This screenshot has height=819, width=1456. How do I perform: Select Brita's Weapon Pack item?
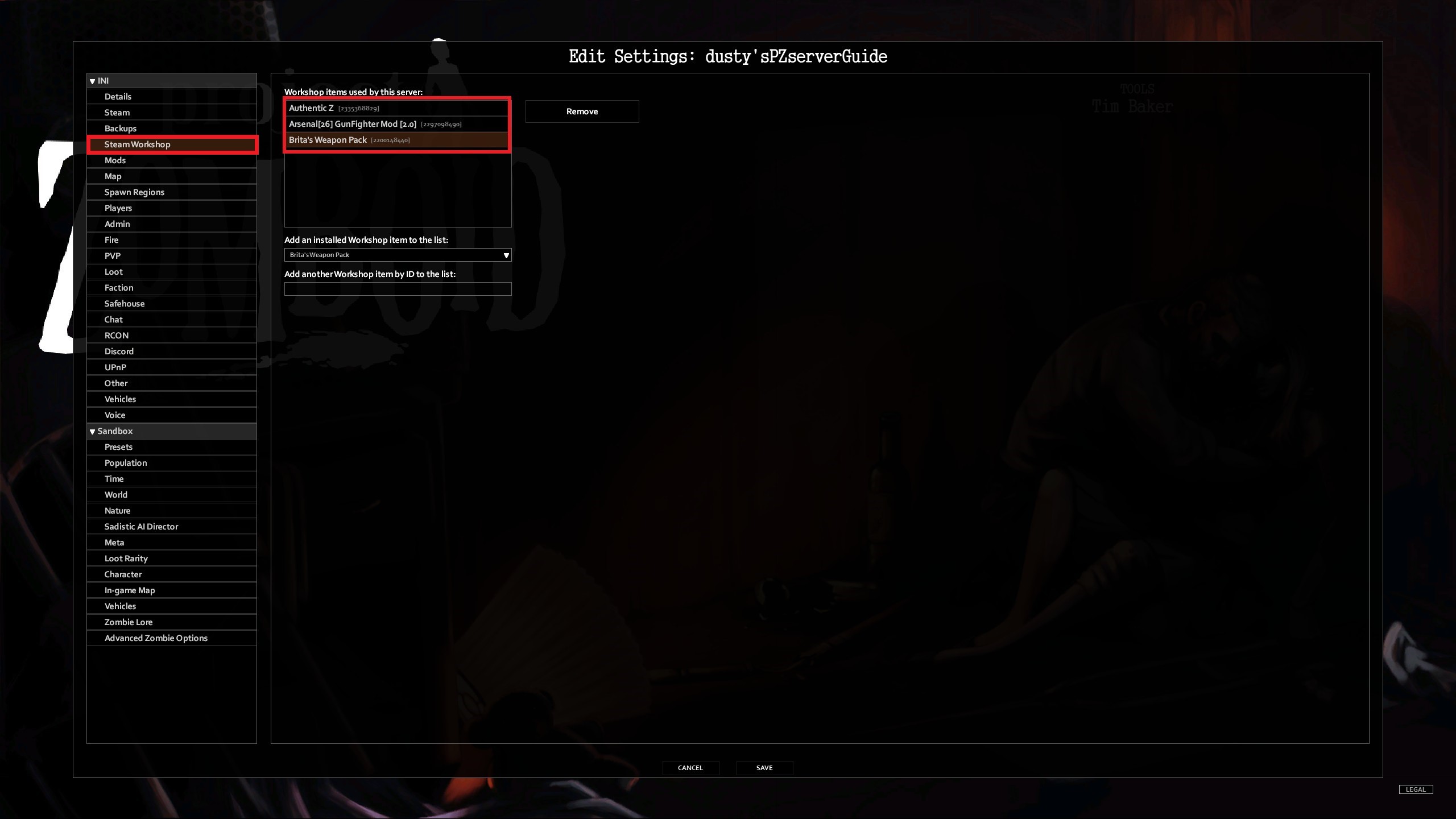point(397,139)
